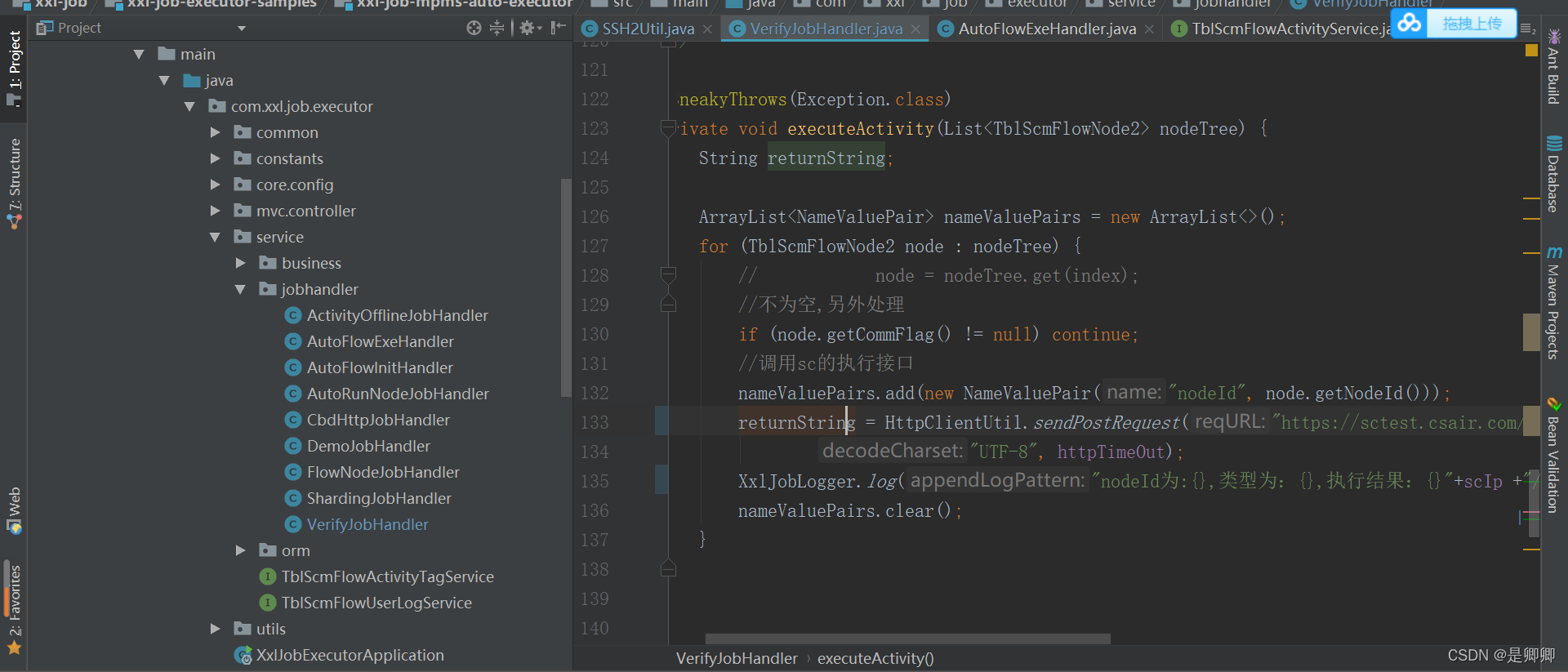
Task: Expand the orm package
Action: point(240,550)
